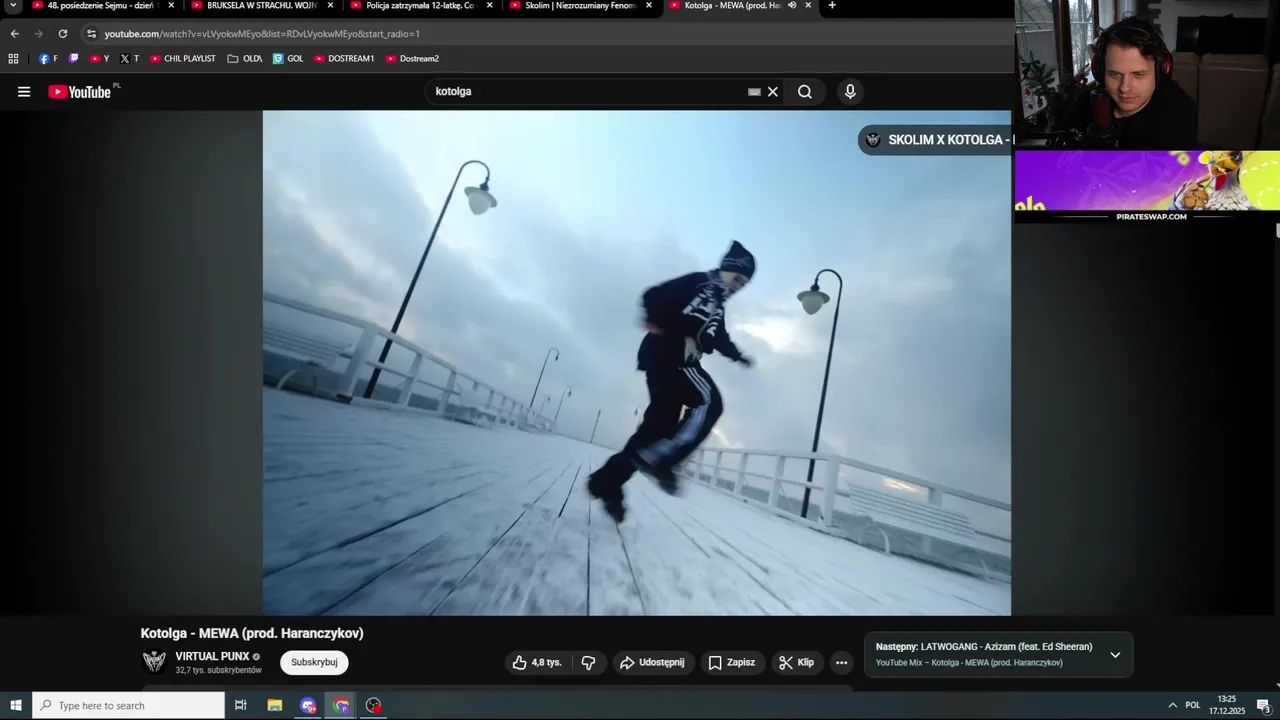
Task: Dislike the video with thumbs down
Action: click(588, 662)
